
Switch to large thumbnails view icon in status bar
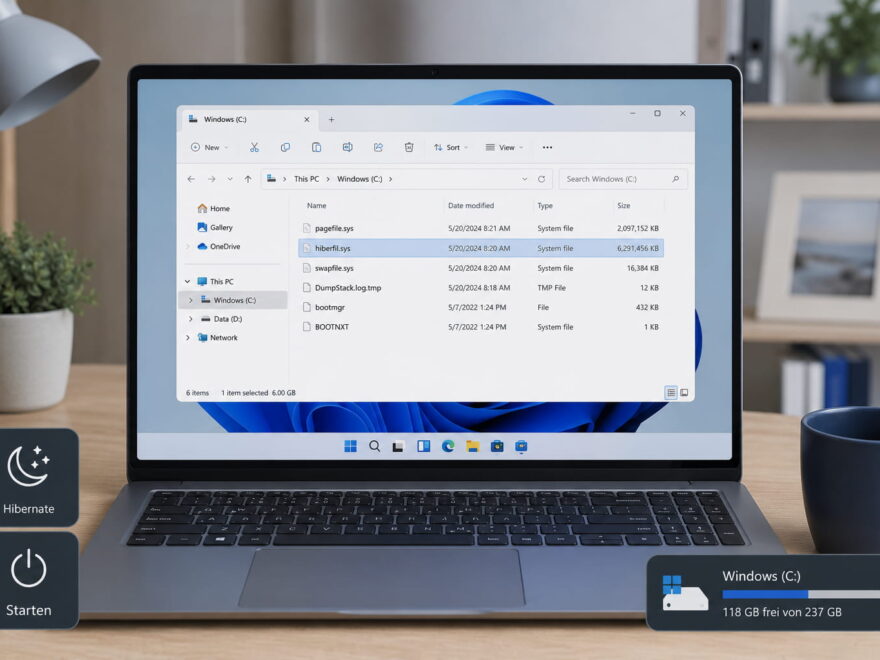click(x=684, y=393)
